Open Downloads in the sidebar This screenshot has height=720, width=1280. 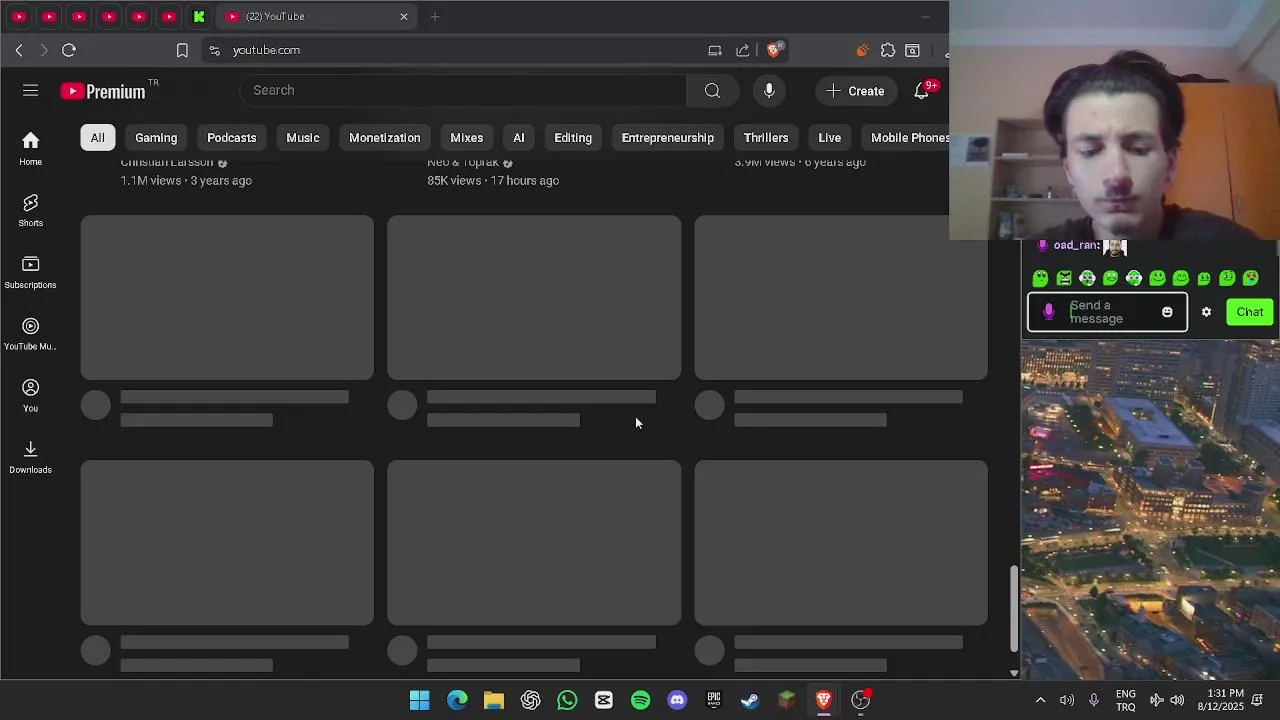[30, 457]
